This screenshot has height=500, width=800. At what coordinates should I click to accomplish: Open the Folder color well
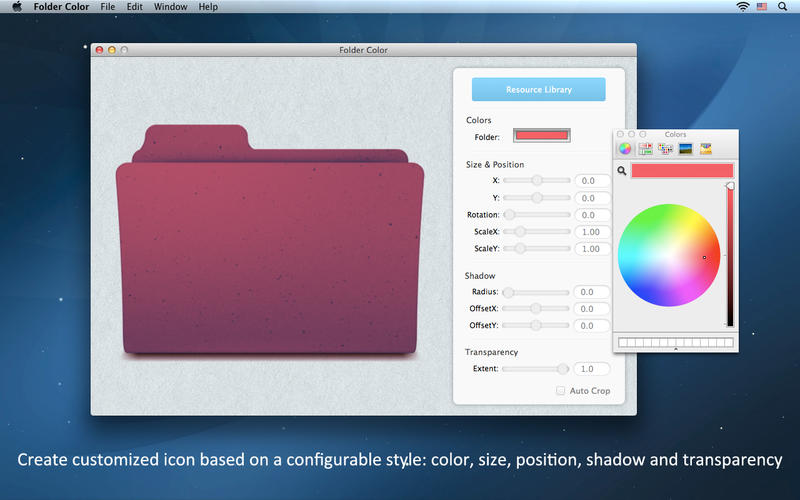coord(541,135)
